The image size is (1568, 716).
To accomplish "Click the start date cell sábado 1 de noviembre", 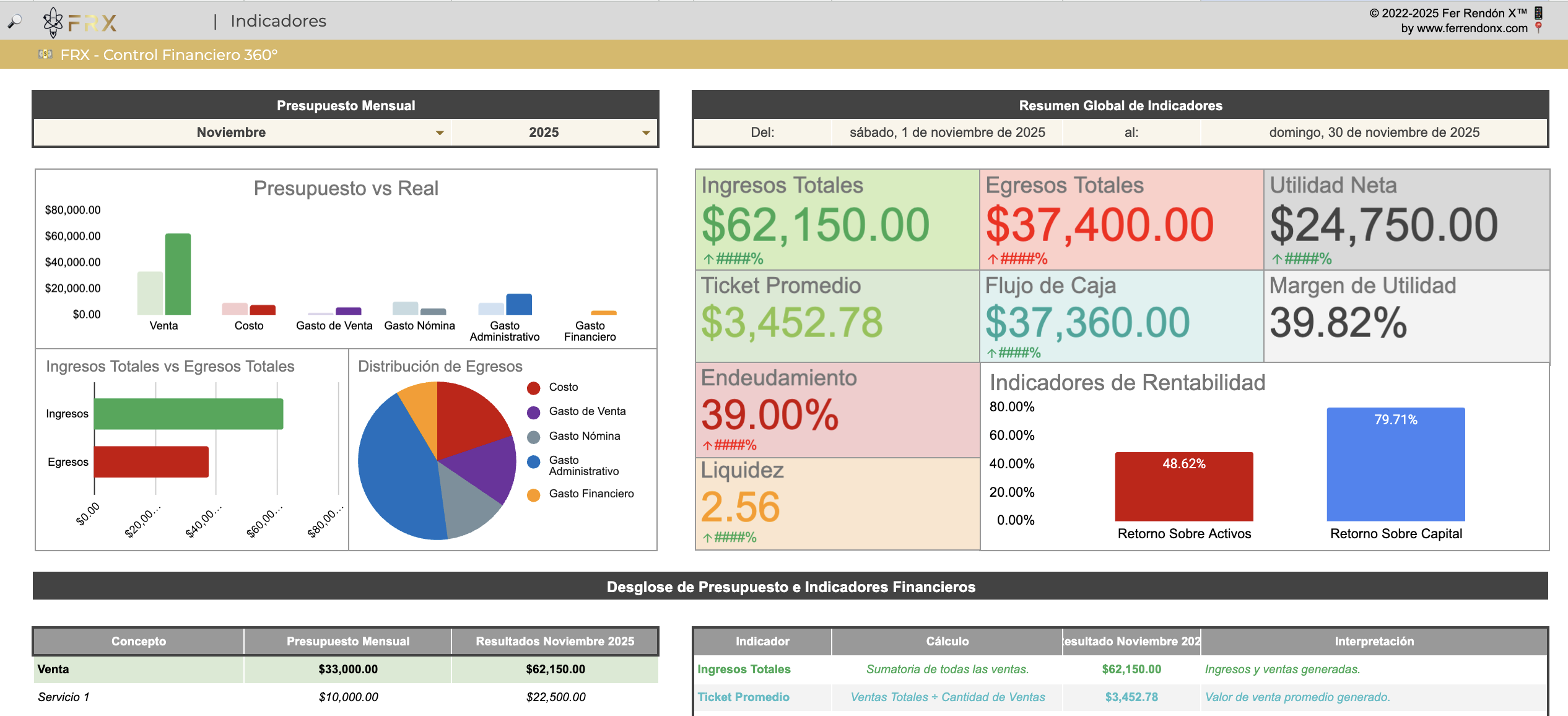I will click(x=947, y=133).
